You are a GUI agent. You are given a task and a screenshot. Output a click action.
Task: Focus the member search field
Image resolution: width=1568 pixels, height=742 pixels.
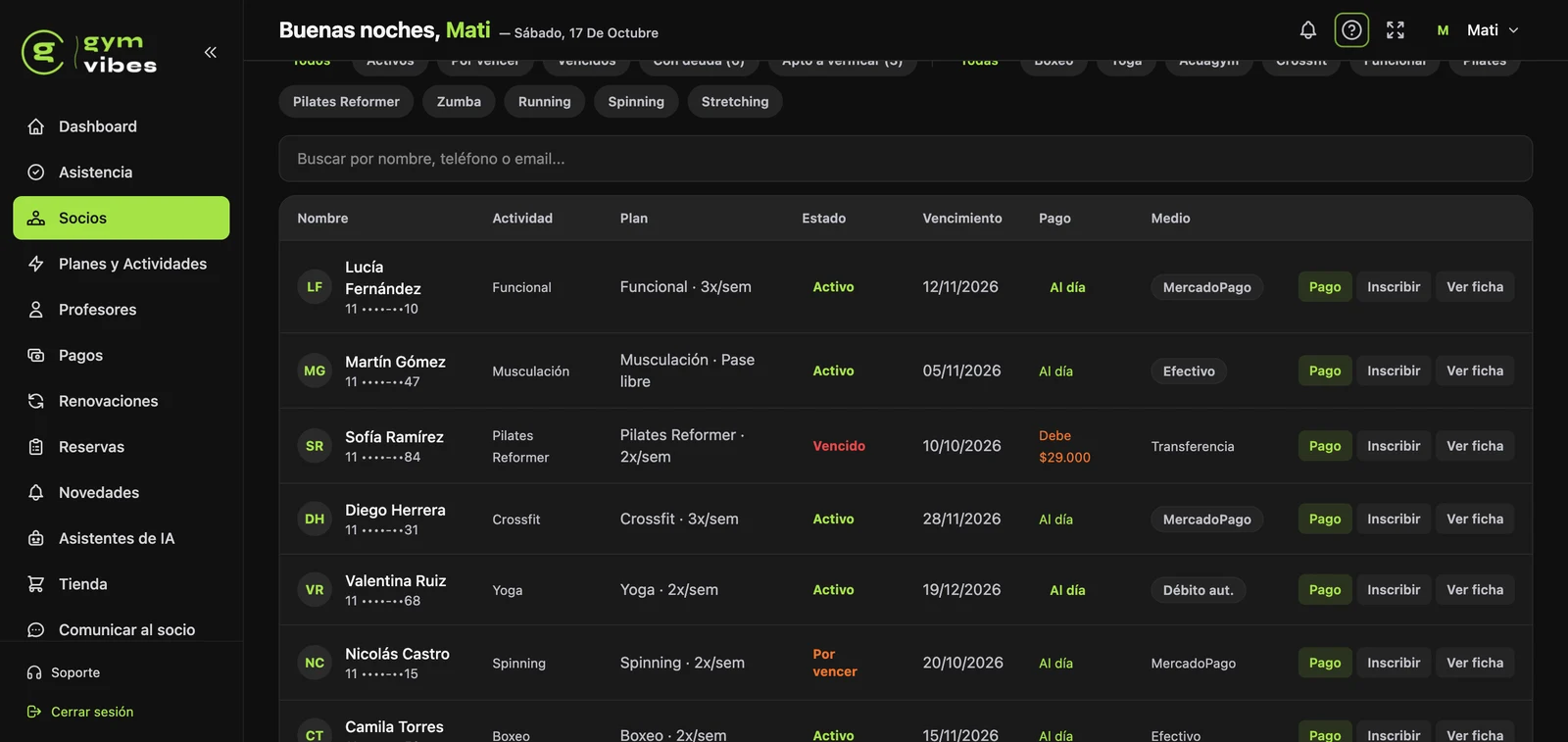[906, 159]
